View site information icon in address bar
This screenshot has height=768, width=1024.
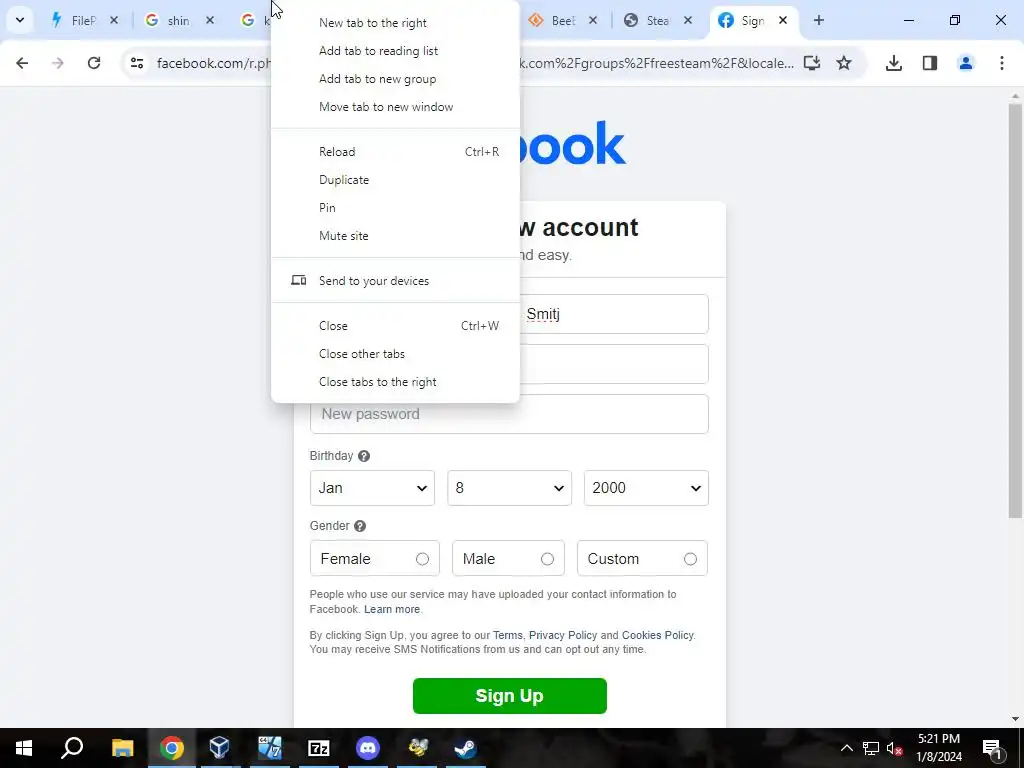tap(136, 63)
